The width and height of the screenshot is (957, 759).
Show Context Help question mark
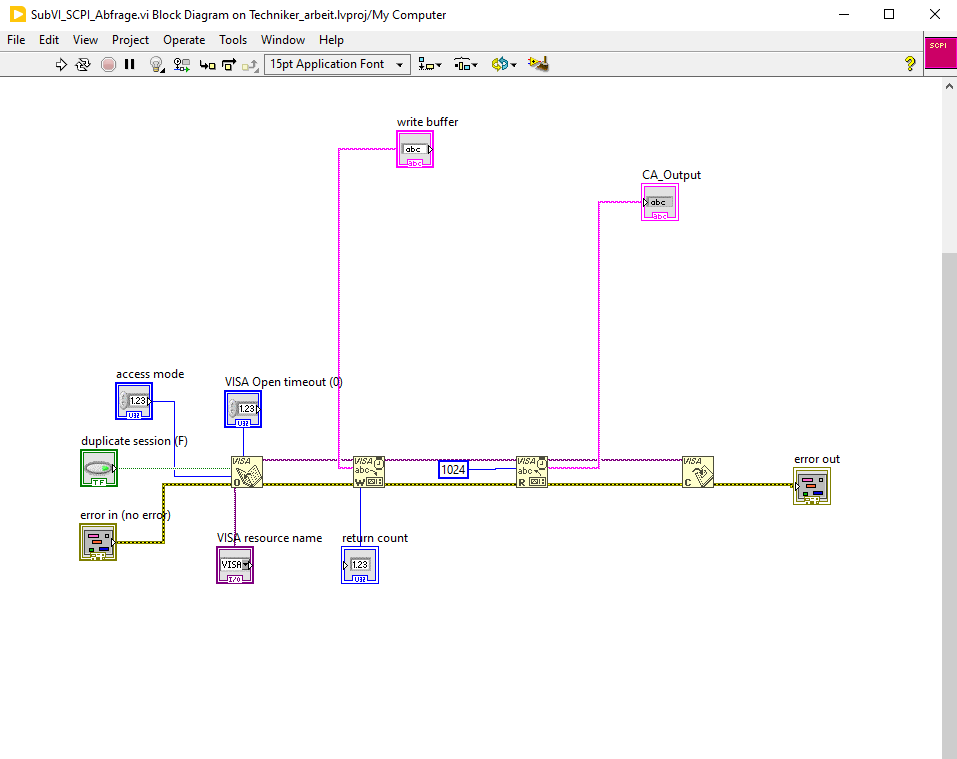[x=910, y=63]
